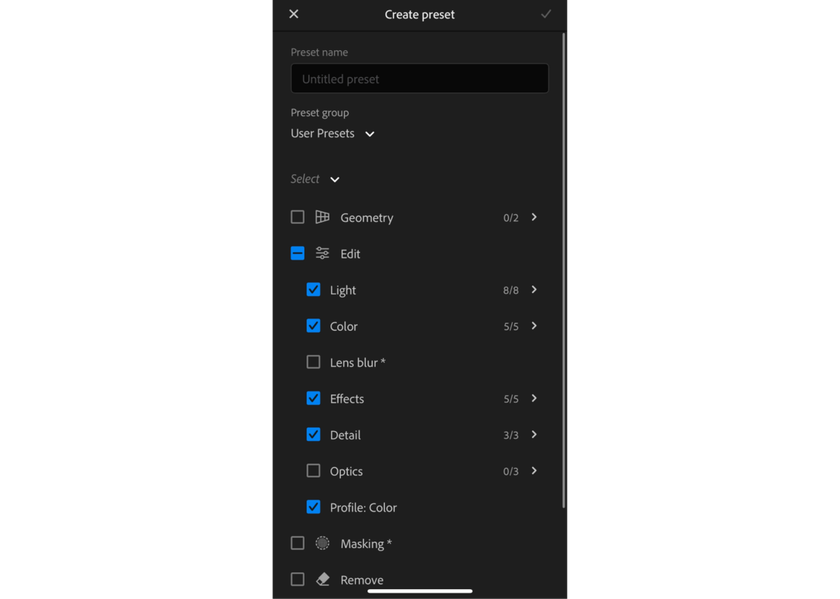The width and height of the screenshot is (840, 599).
Task: Expand the Effects section chevron
Action: click(x=533, y=398)
